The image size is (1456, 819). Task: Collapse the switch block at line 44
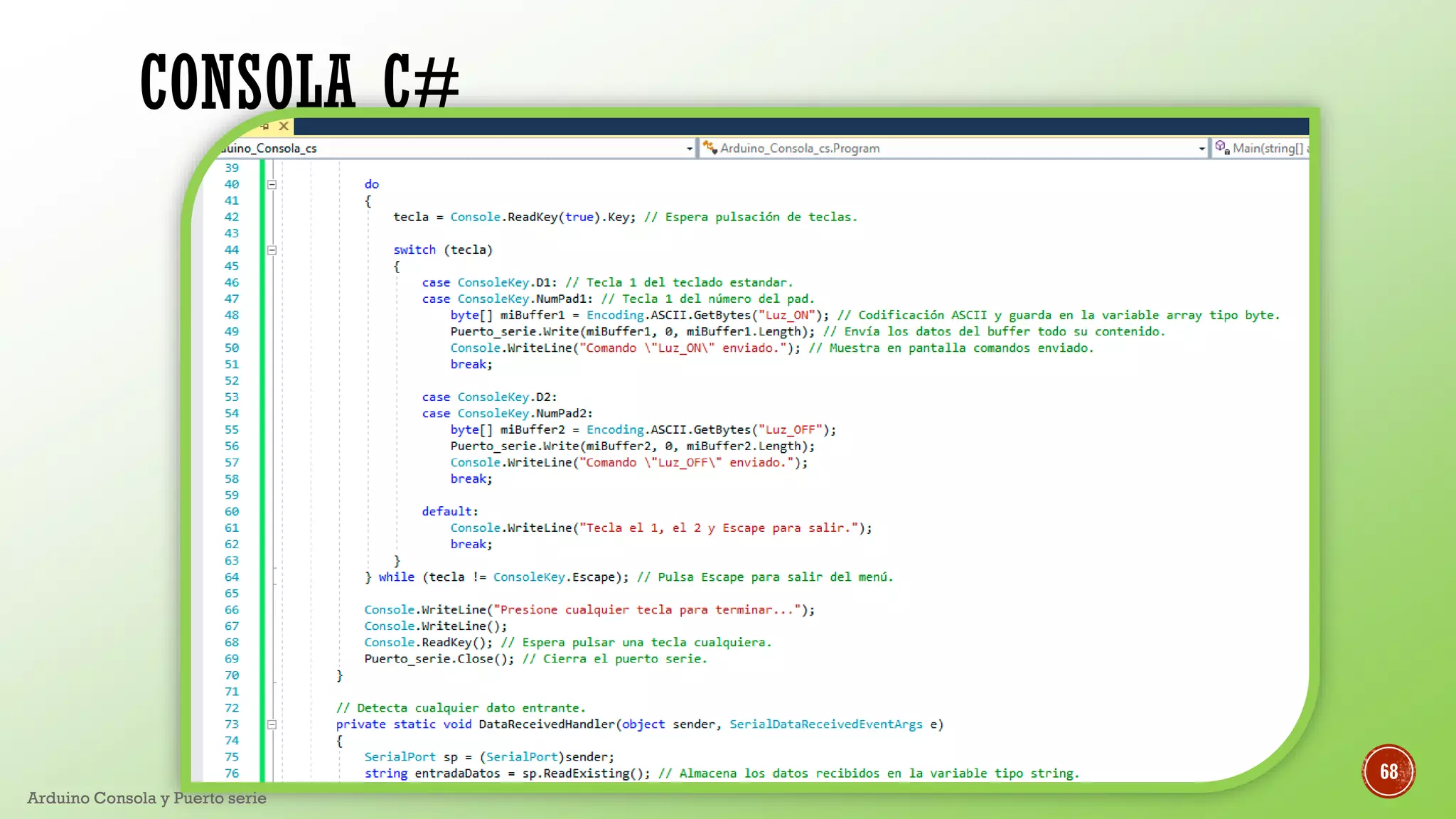[272, 250]
